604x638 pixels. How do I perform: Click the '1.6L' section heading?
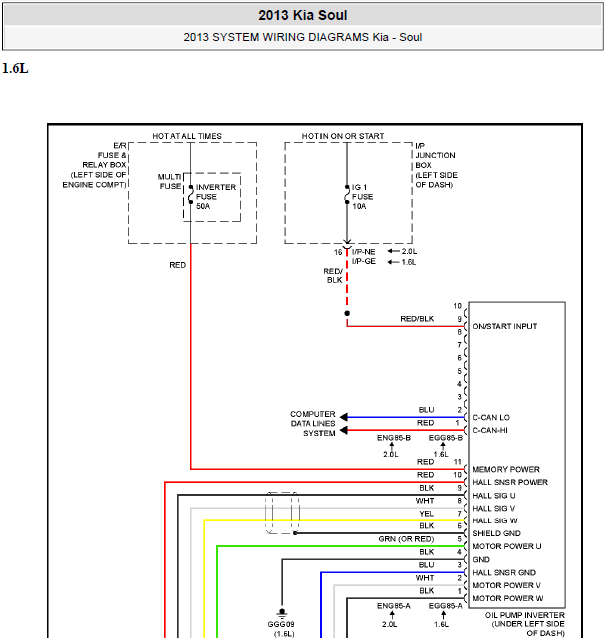pos(15,68)
